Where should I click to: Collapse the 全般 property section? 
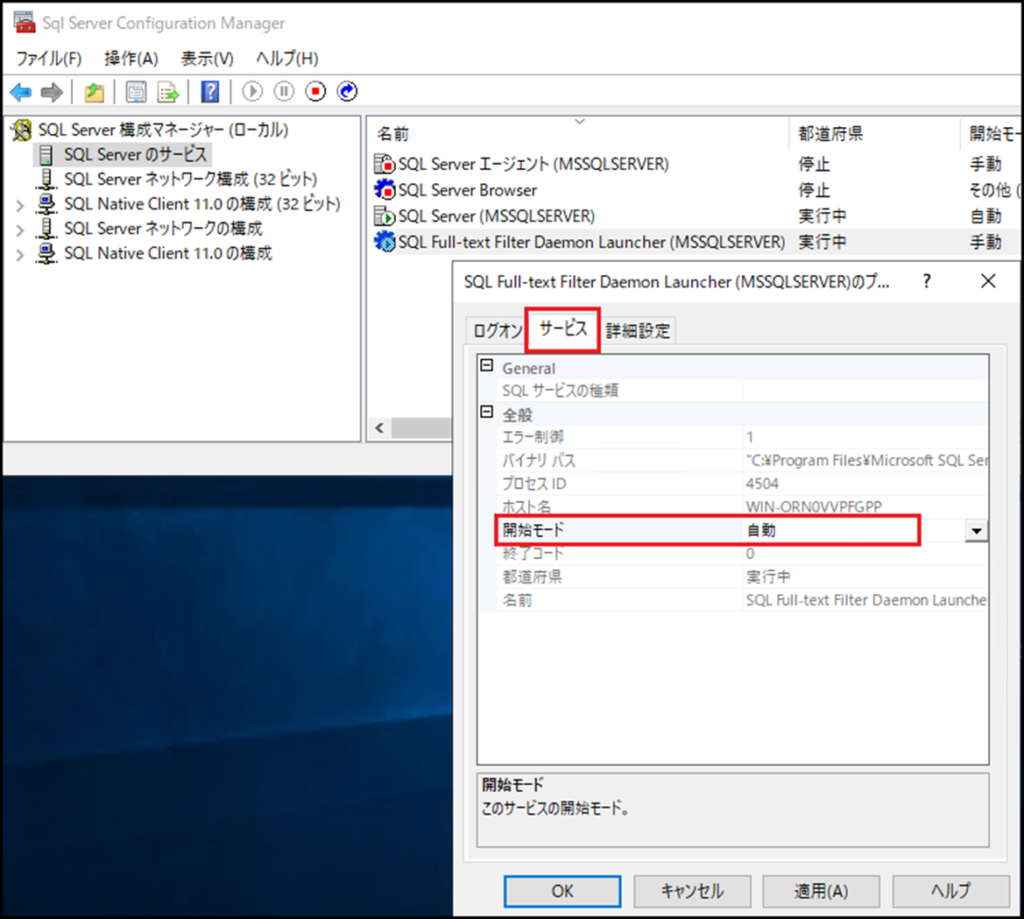pyautogui.click(x=487, y=412)
